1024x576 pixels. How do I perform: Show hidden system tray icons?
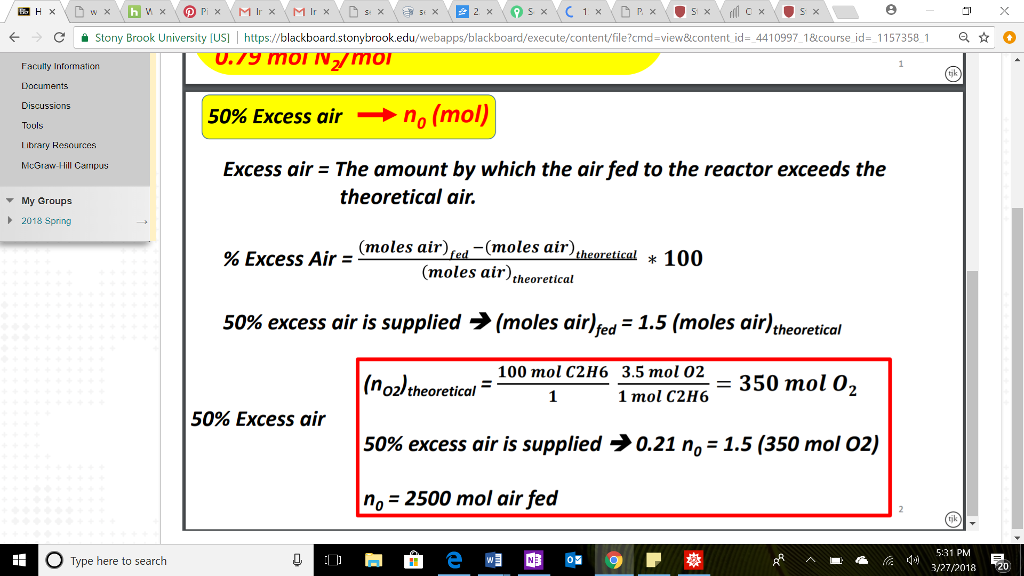pos(810,560)
